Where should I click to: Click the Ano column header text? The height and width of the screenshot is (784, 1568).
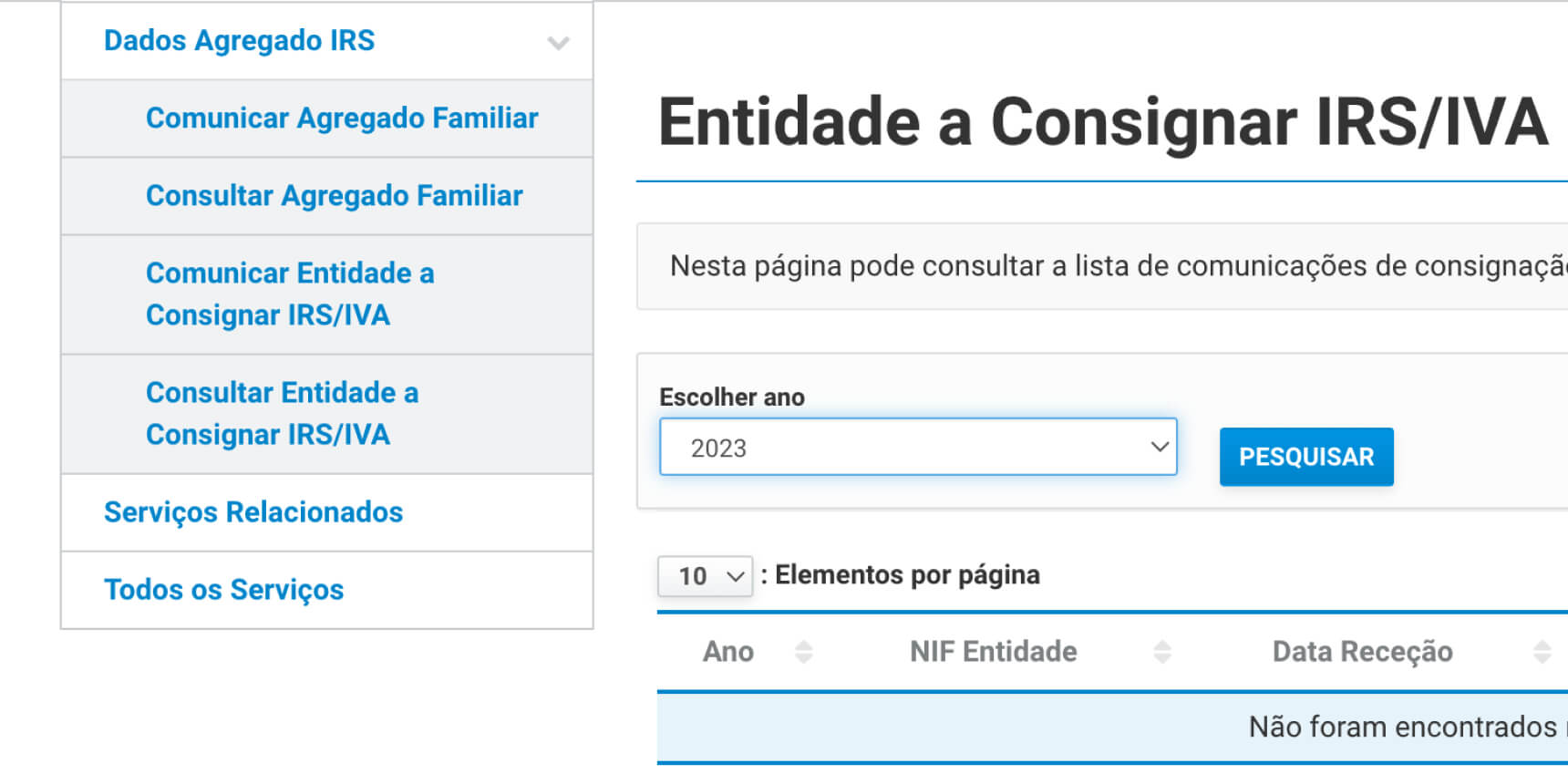[727, 652]
